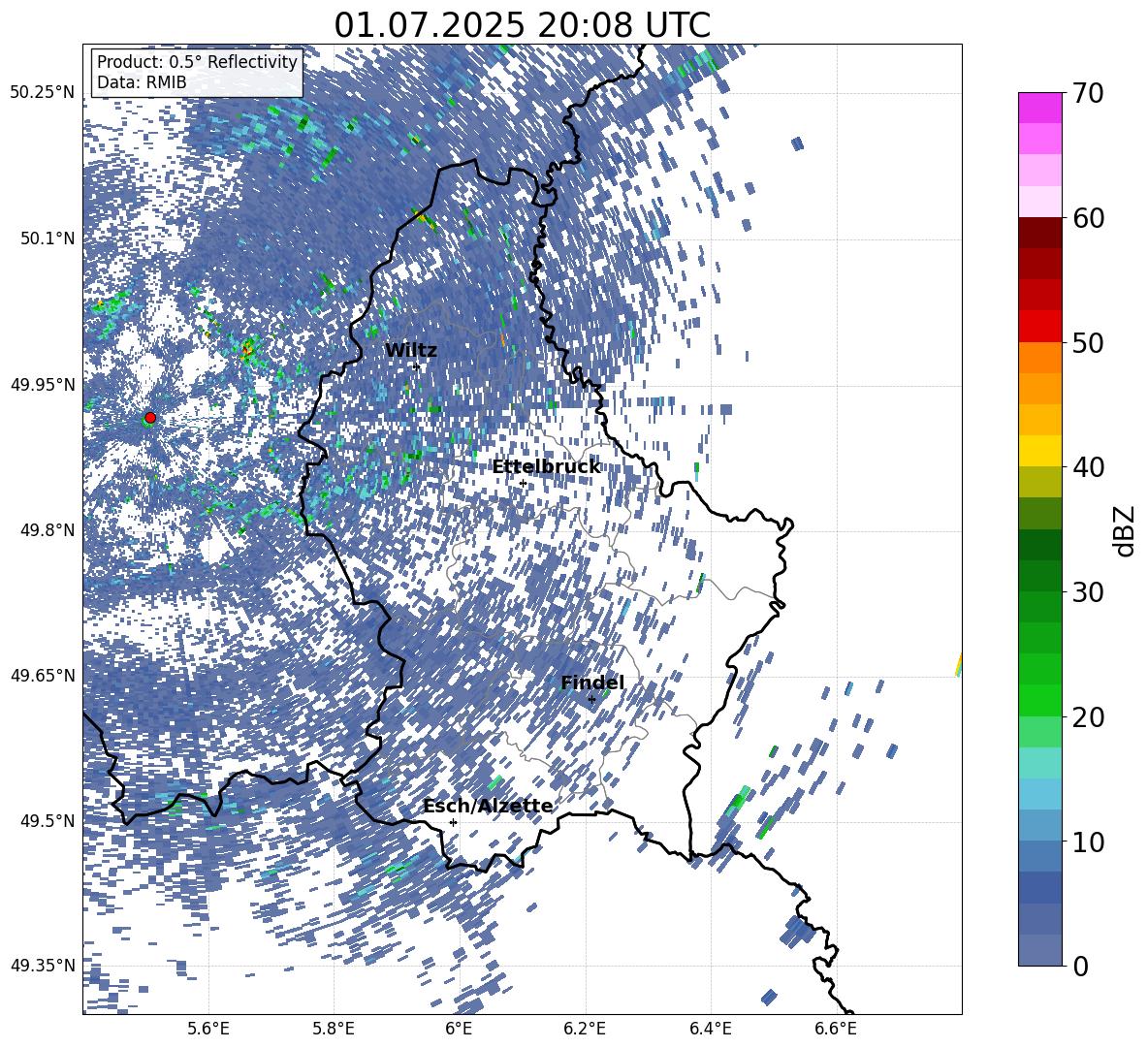Click the bright red colorbar segment near 50
The image size is (1148, 1048).
[x=1039, y=327]
